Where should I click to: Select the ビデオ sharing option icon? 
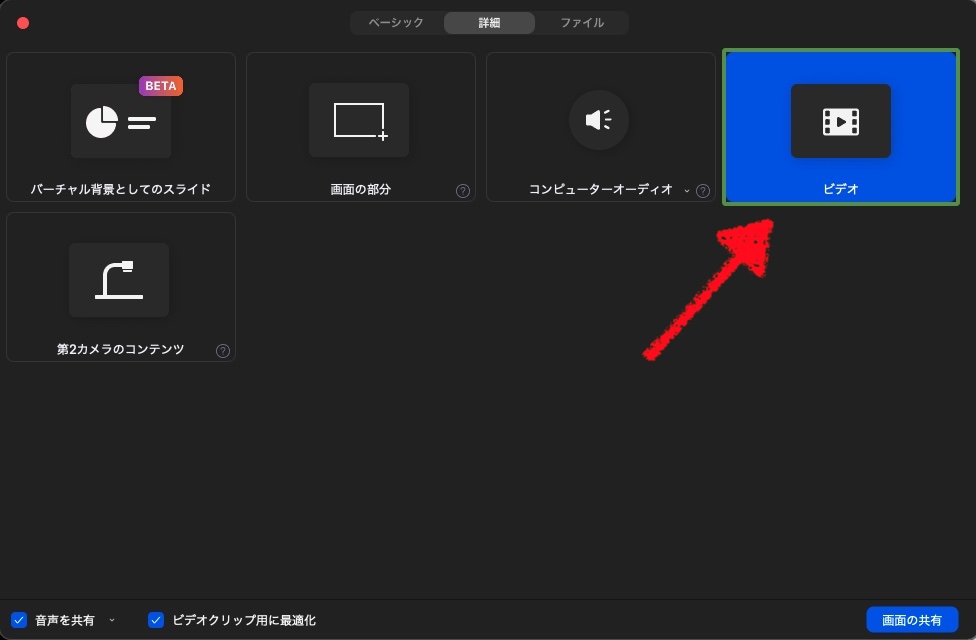click(840, 120)
